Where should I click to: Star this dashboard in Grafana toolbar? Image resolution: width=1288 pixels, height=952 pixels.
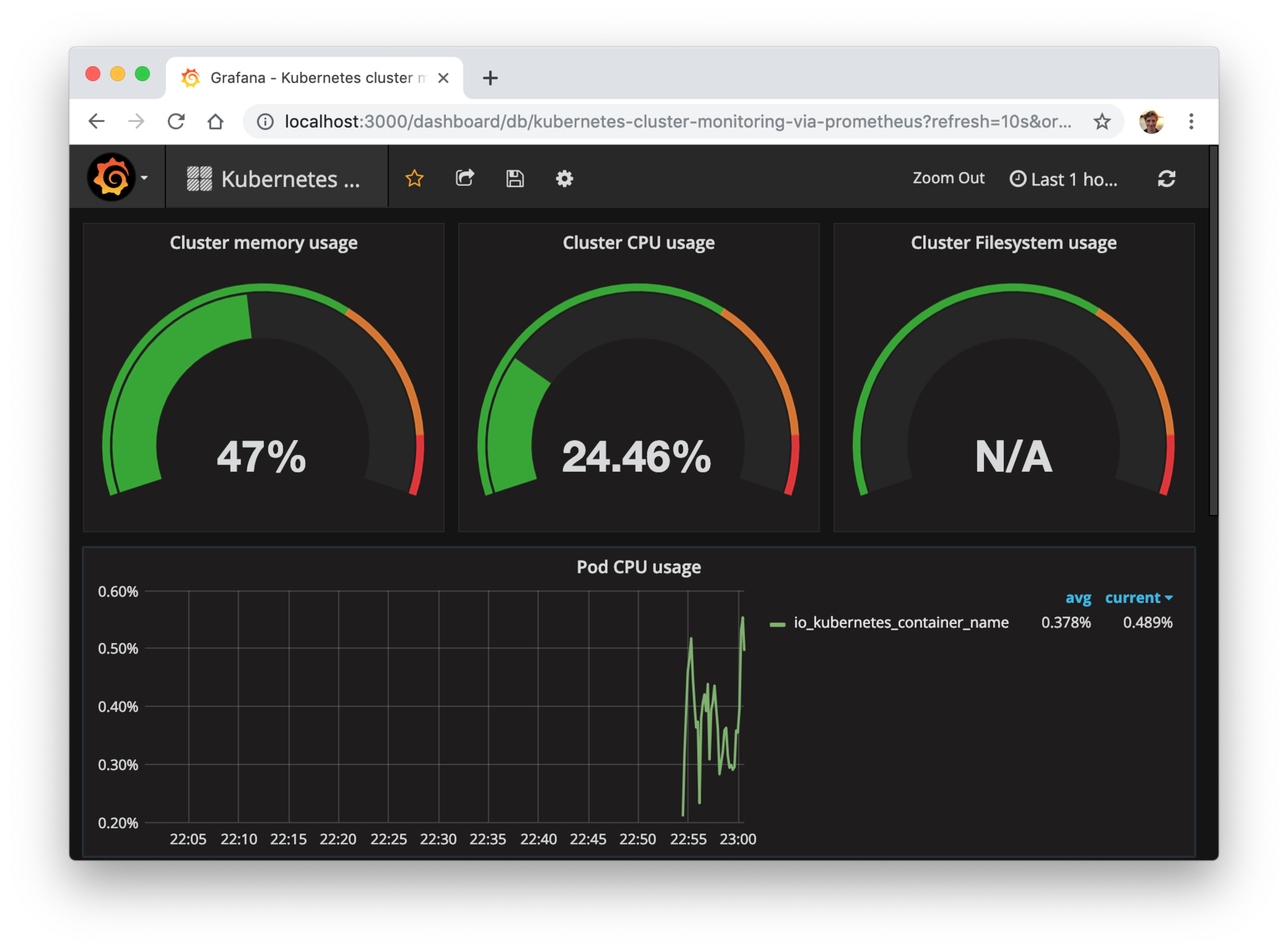tap(414, 178)
